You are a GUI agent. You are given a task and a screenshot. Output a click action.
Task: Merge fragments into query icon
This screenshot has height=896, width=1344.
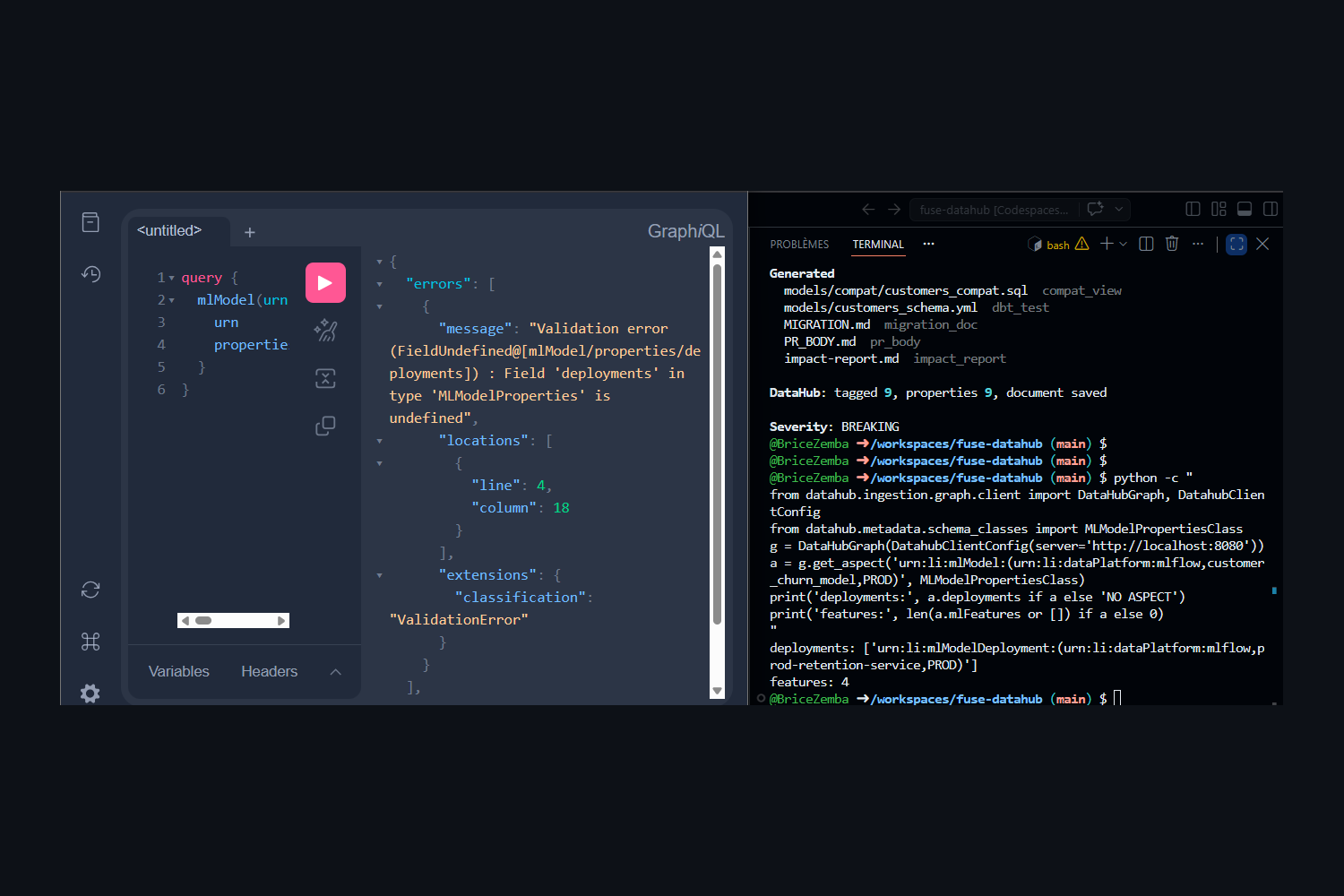coord(325,378)
